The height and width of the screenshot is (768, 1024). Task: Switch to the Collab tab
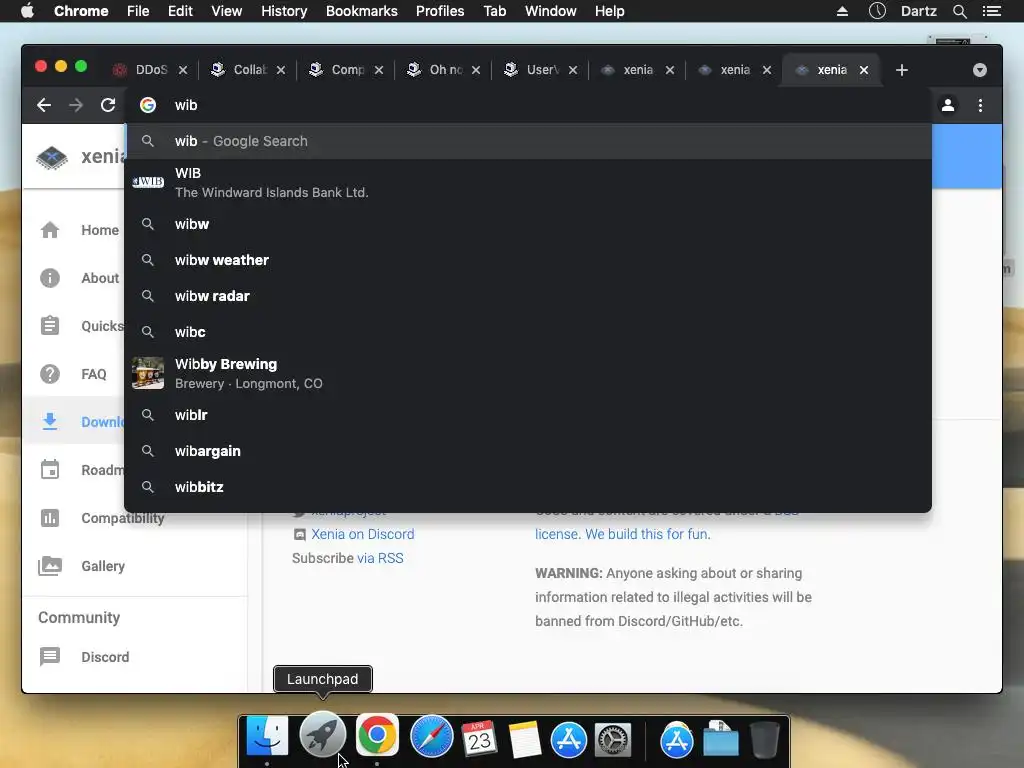[248, 70]
